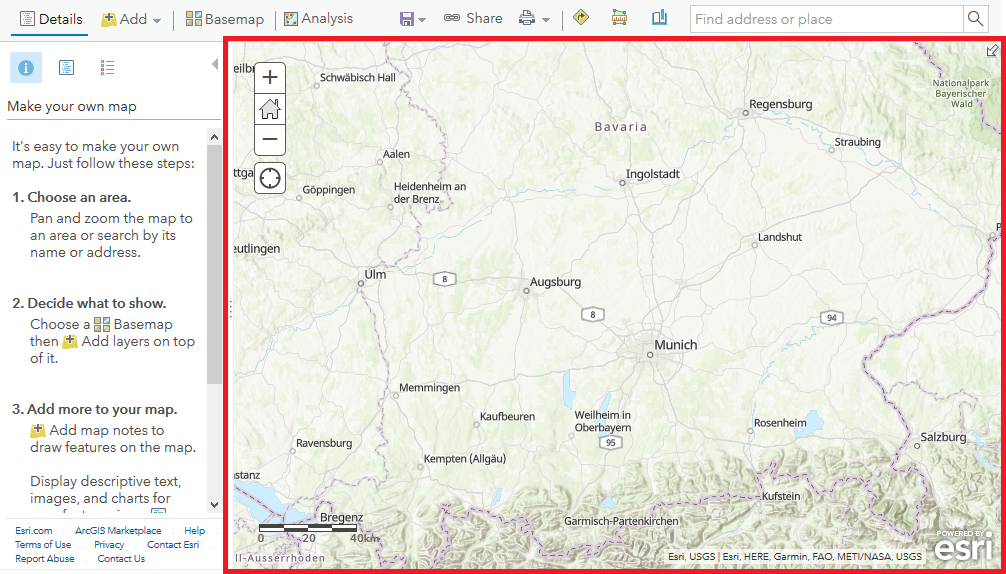Open the Basemap gallery
Viewport: 1006px width, 574px height.
pyautogui.click(x=225, y=19)
